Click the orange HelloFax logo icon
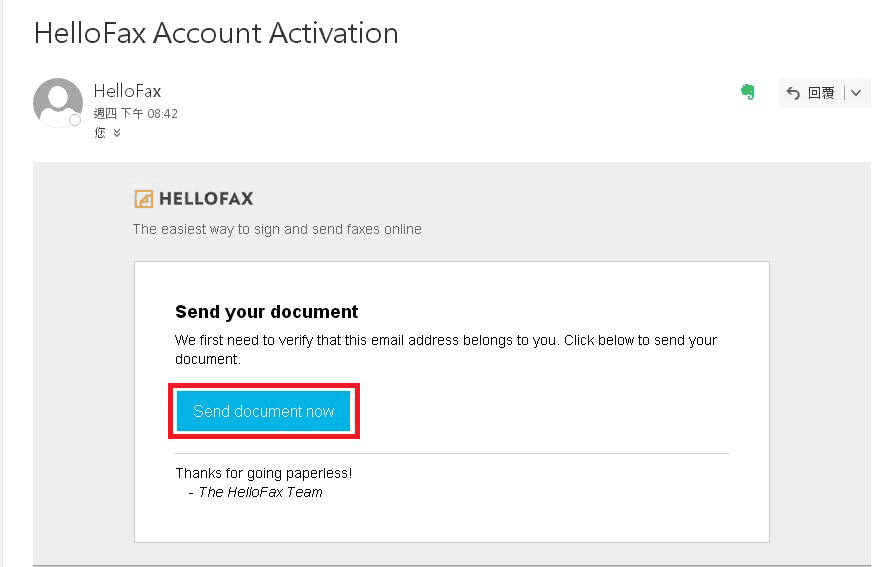Image resolution: width=872 pixels, height=567 pixels. click(144, 198)
